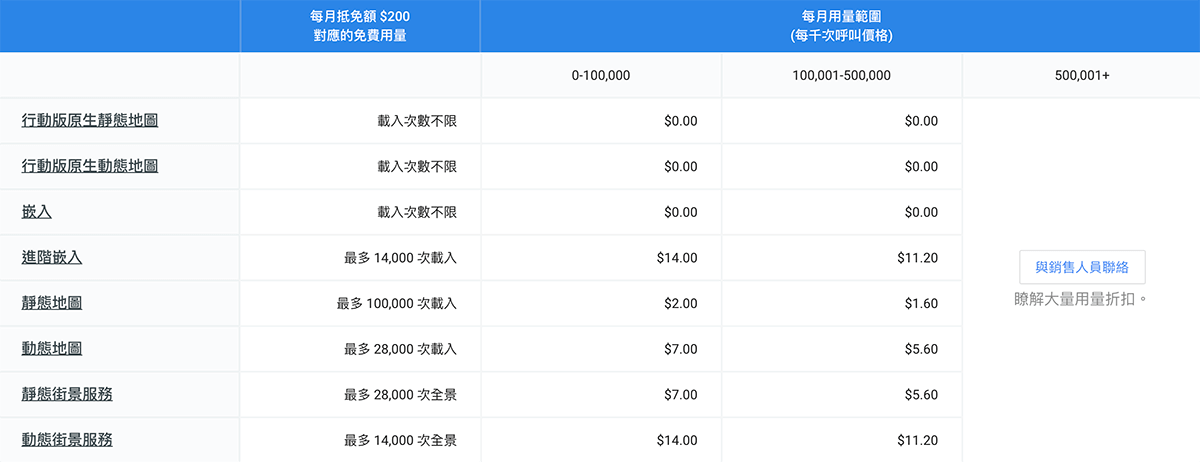Open the 動態地圖 link
This screenshot has width=1200, height=462.
coord(52,349)
